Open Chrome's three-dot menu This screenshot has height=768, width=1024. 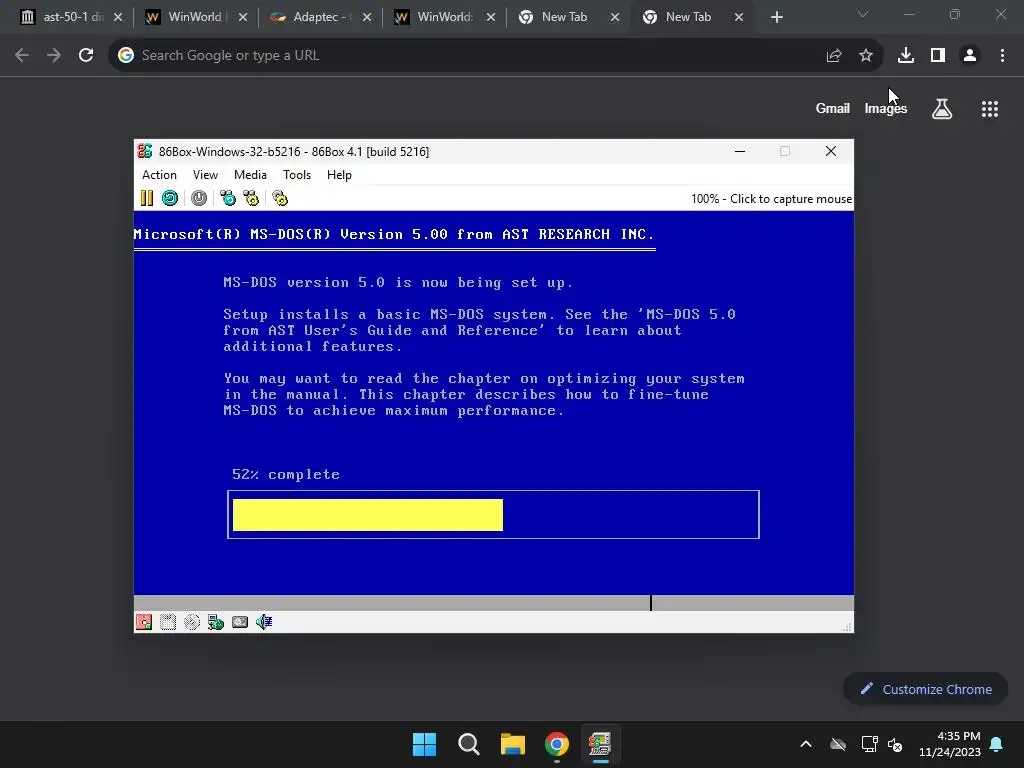1002,56
